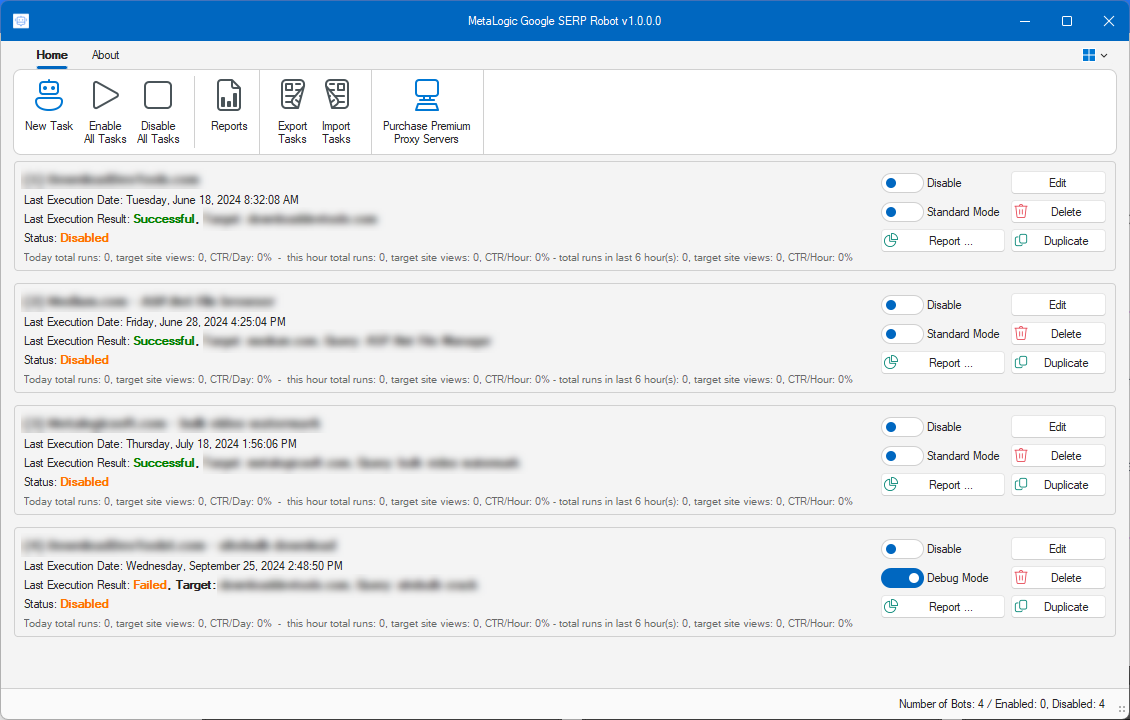Duplicate the task last run July 18
The height and width of the screenshot is (720, 1130).
click(1058, 485)
